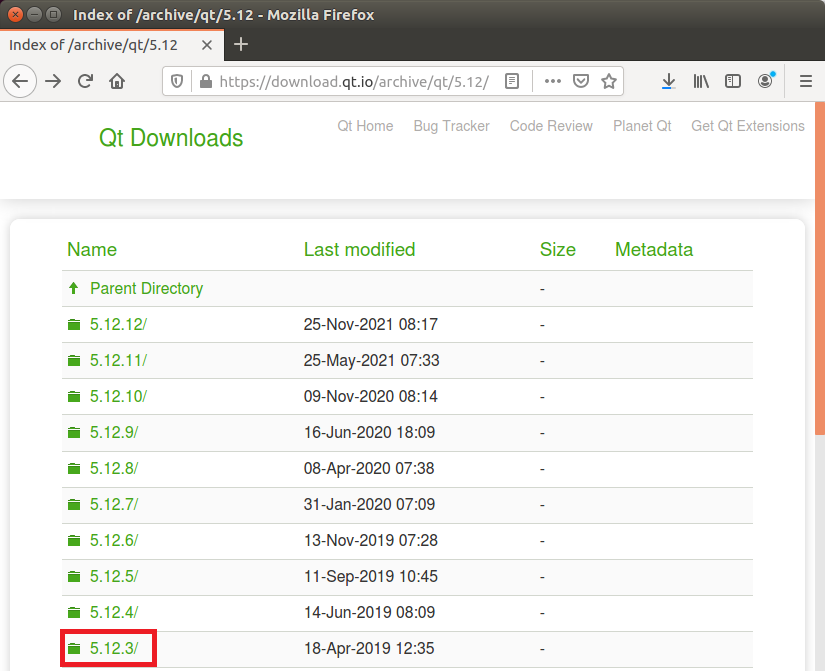Click the Forward navigation arrow
Image resolution: width=825 pixels, height=671 pixels.
pyautogui.click(x=53, y=81)
